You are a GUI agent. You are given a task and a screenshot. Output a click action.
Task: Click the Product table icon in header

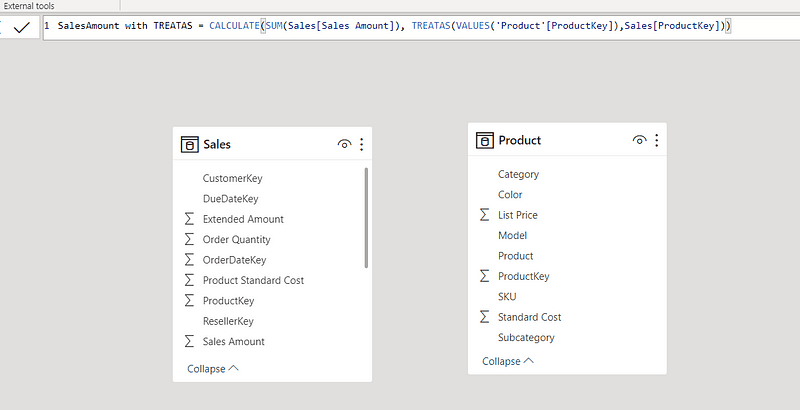(x=484, y=140)
